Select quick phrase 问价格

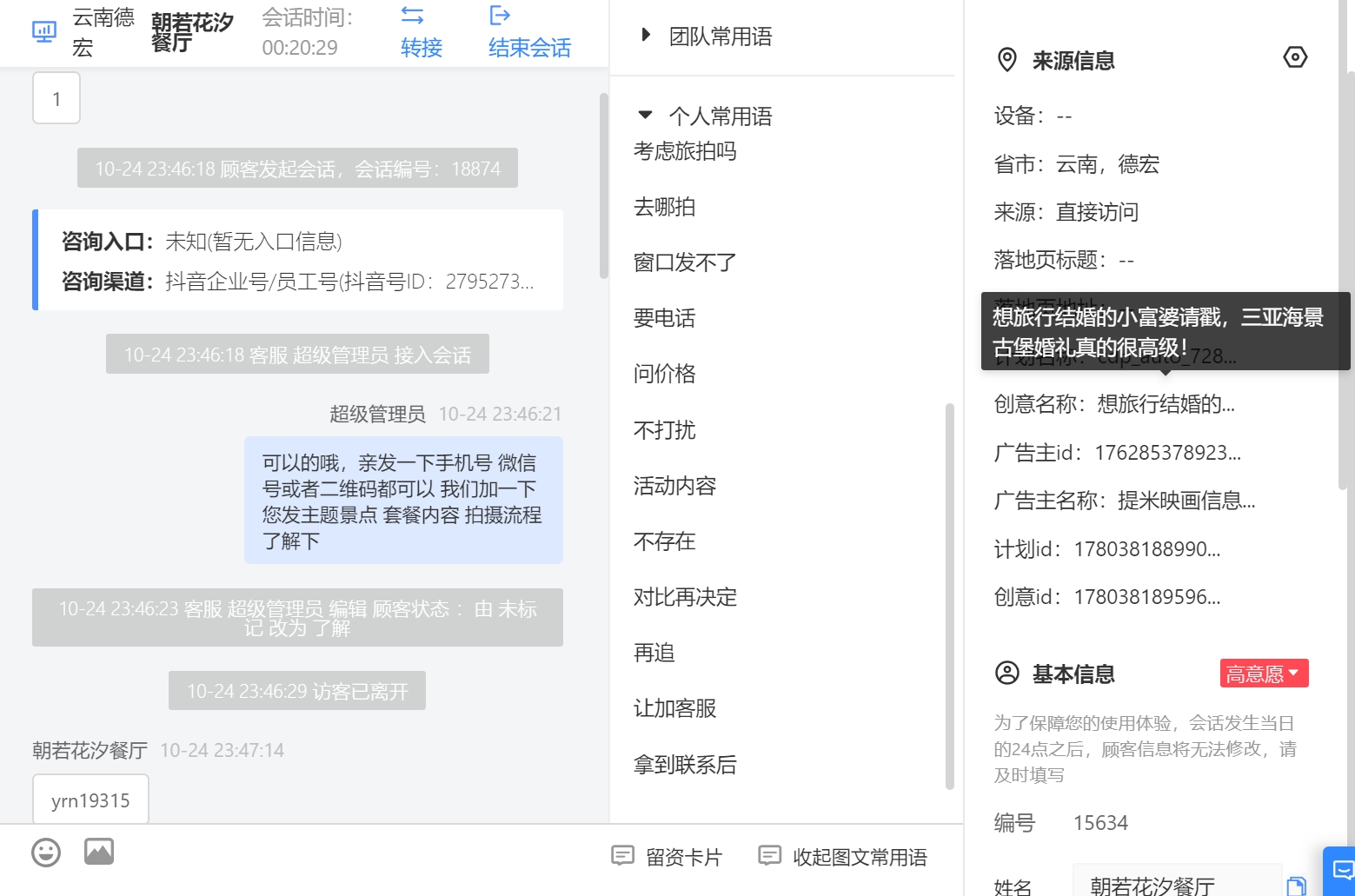665,374
